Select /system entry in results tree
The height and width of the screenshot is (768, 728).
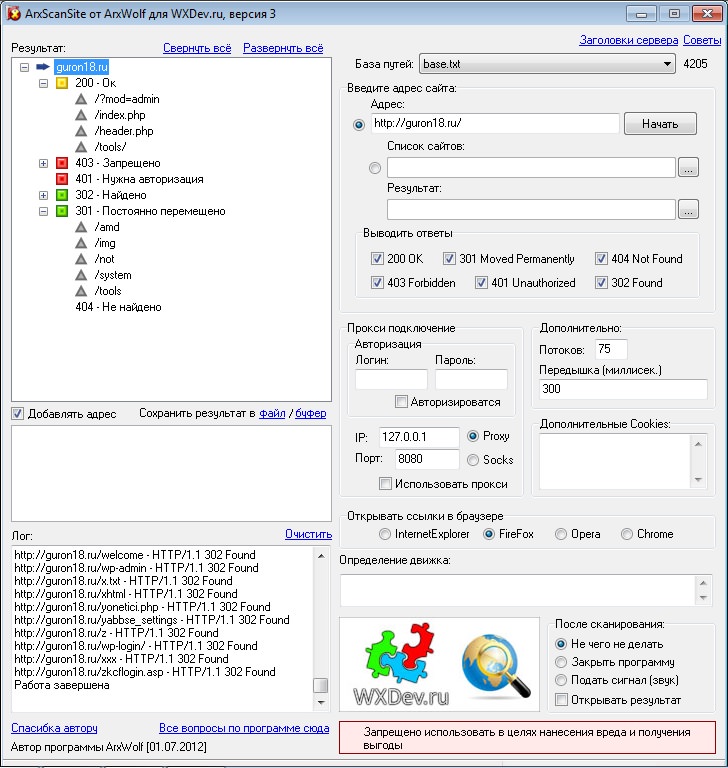tap(113, 275)
